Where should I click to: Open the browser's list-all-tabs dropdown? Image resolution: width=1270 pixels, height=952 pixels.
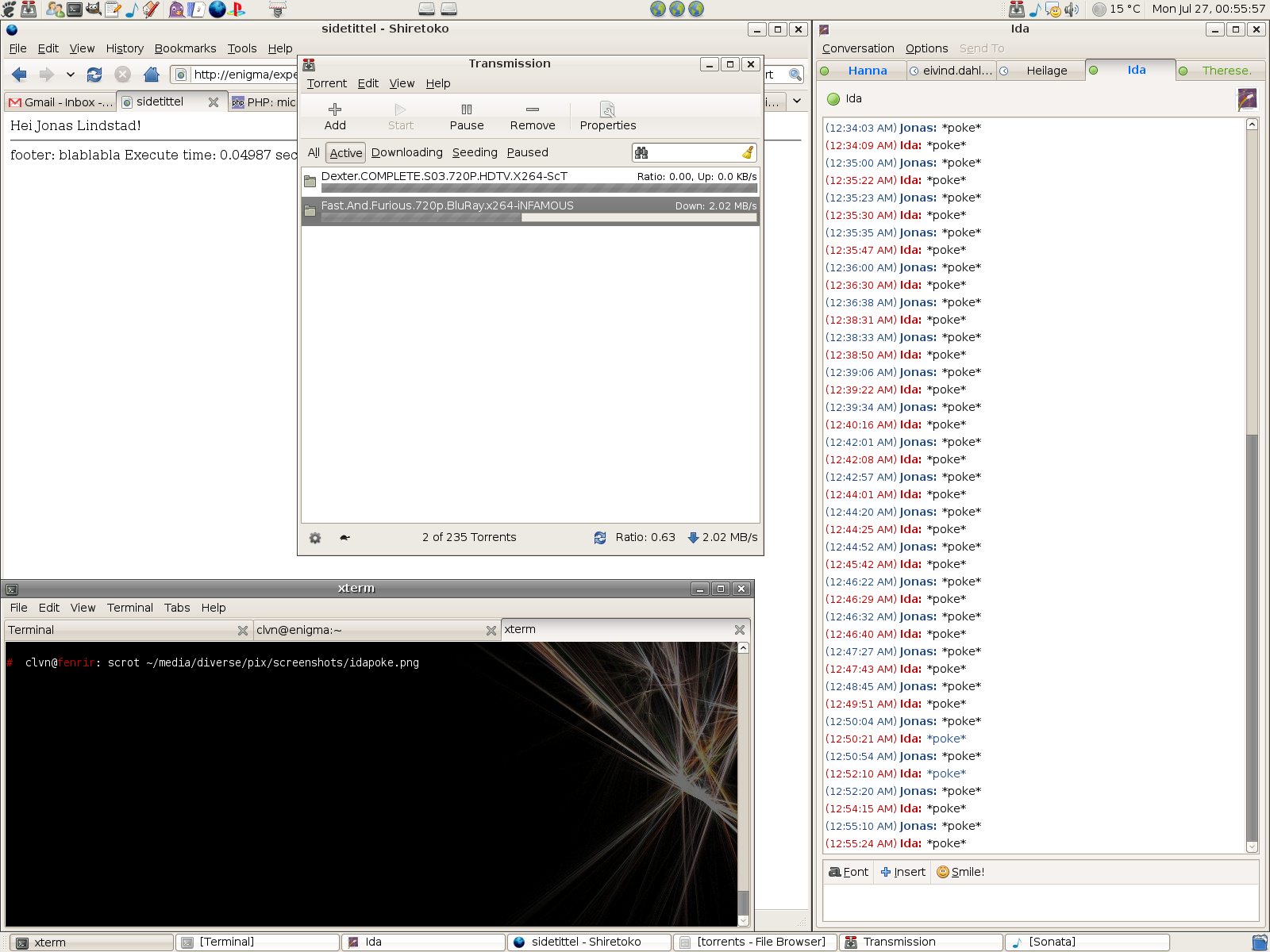point(798,102)
